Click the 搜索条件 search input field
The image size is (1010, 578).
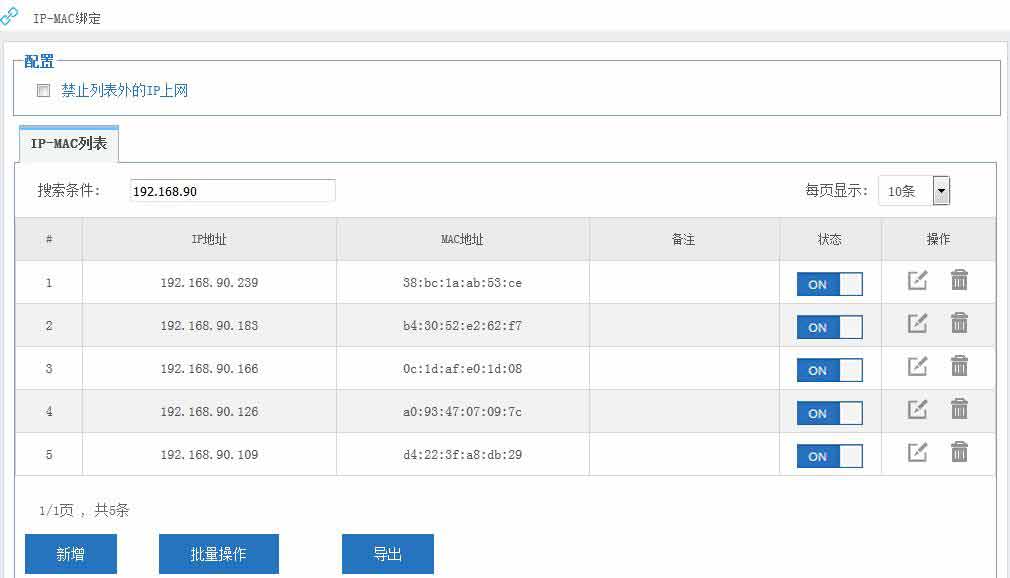pyautogui.click(x=232, y=191)
